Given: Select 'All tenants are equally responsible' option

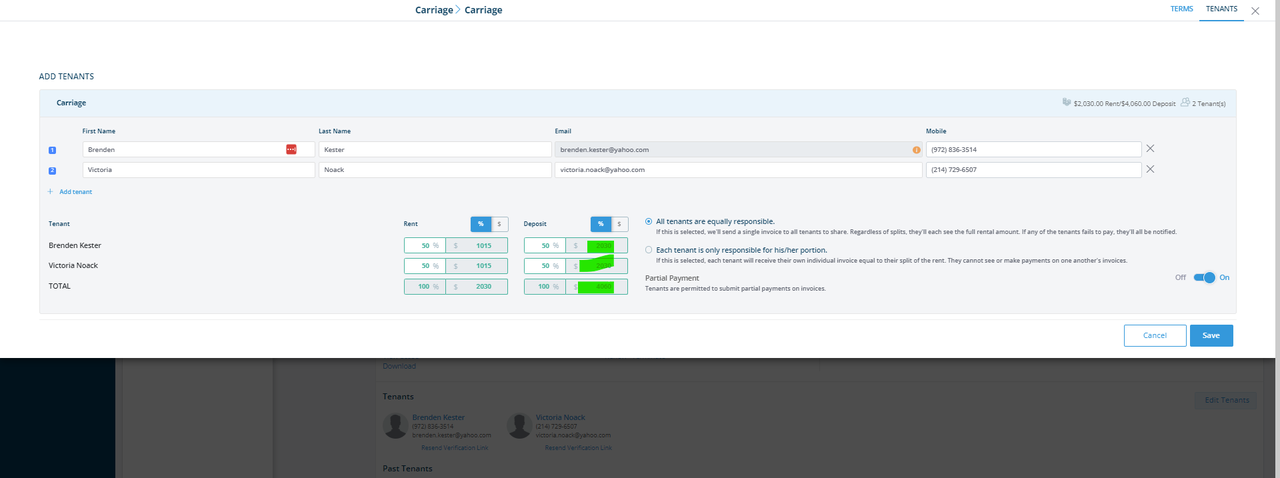Looking at the screenshot, I should 649,221.
